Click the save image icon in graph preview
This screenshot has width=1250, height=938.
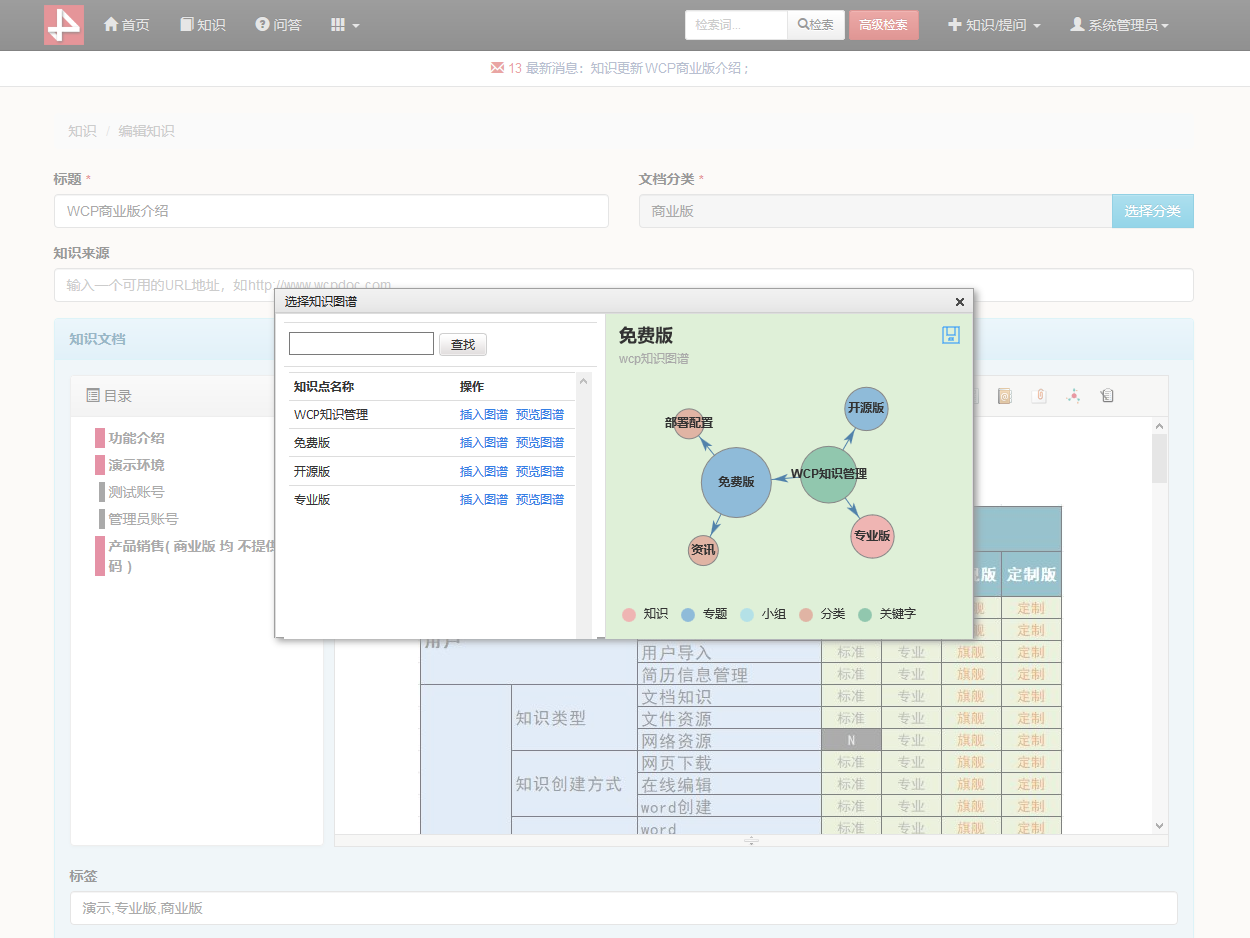click(x=951, y=335)
